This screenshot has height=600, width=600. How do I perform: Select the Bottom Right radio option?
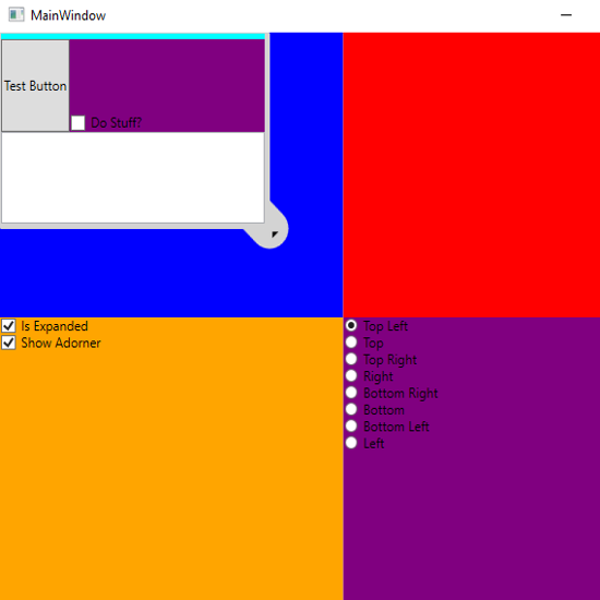pos(351,393)
